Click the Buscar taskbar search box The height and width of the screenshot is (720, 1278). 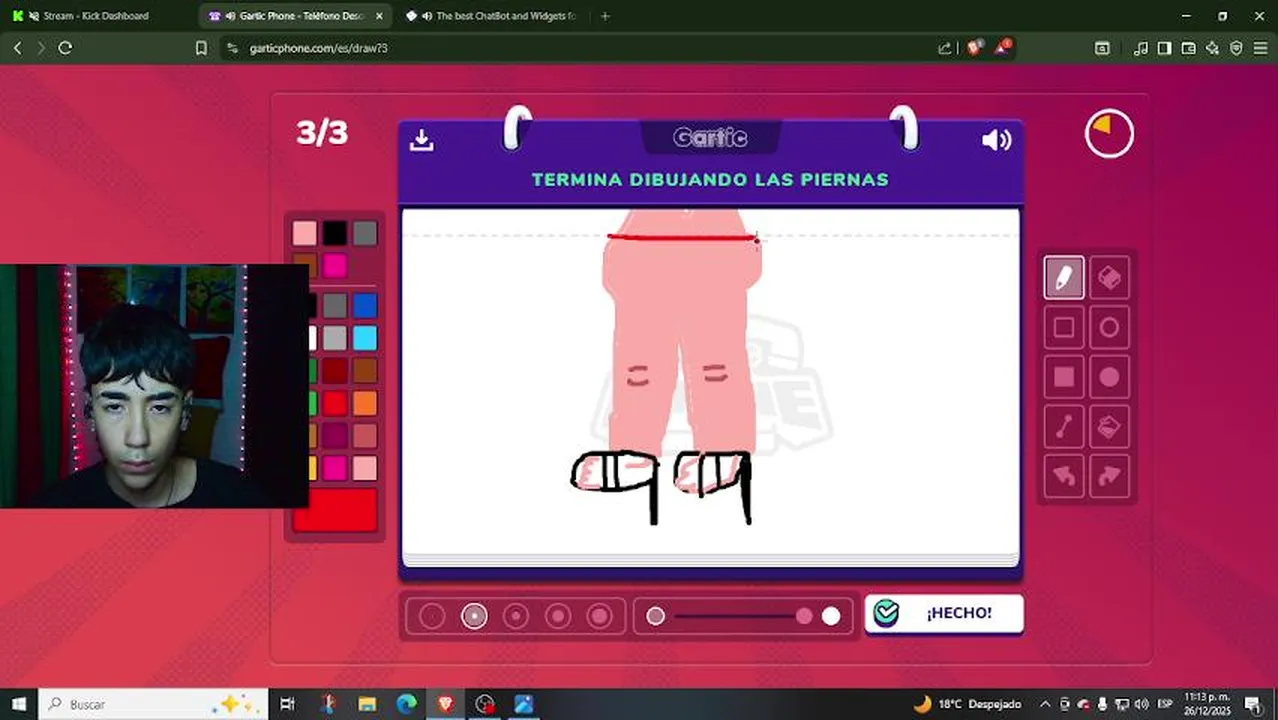pos(153,704)
